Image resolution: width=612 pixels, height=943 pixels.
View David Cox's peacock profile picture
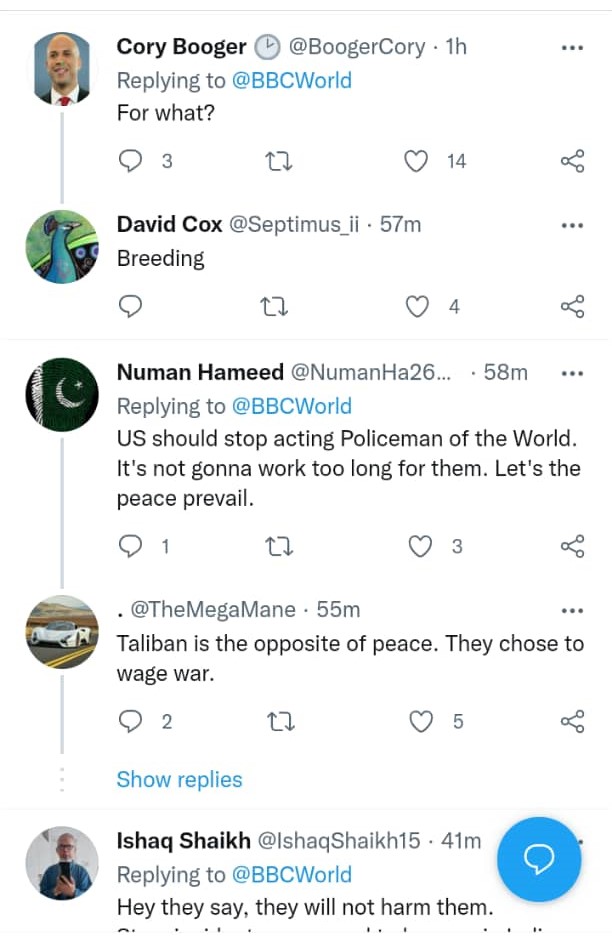62,247
